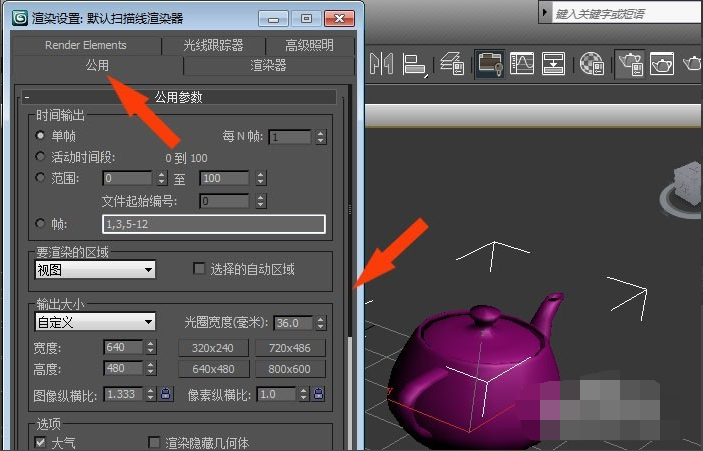This screenshot has height=451, width=703.
Task: Click the range start value spinner
Action: [162, 178]
